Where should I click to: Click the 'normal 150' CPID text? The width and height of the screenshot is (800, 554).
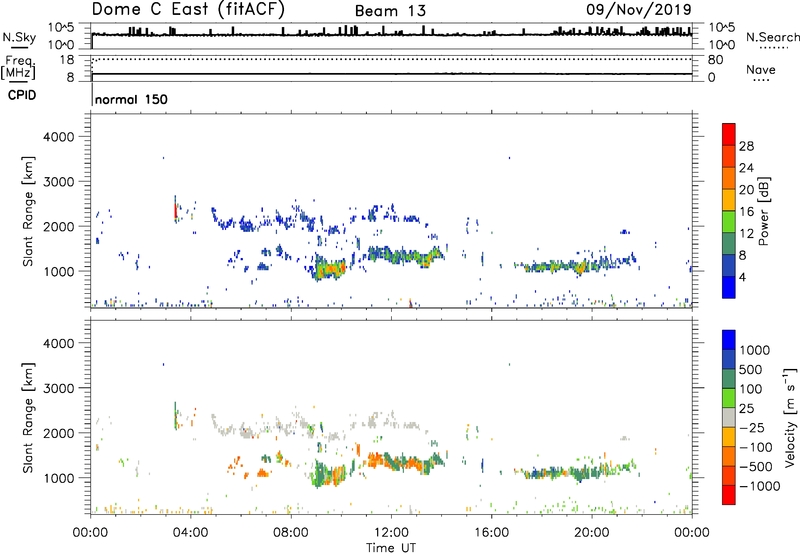131,99
